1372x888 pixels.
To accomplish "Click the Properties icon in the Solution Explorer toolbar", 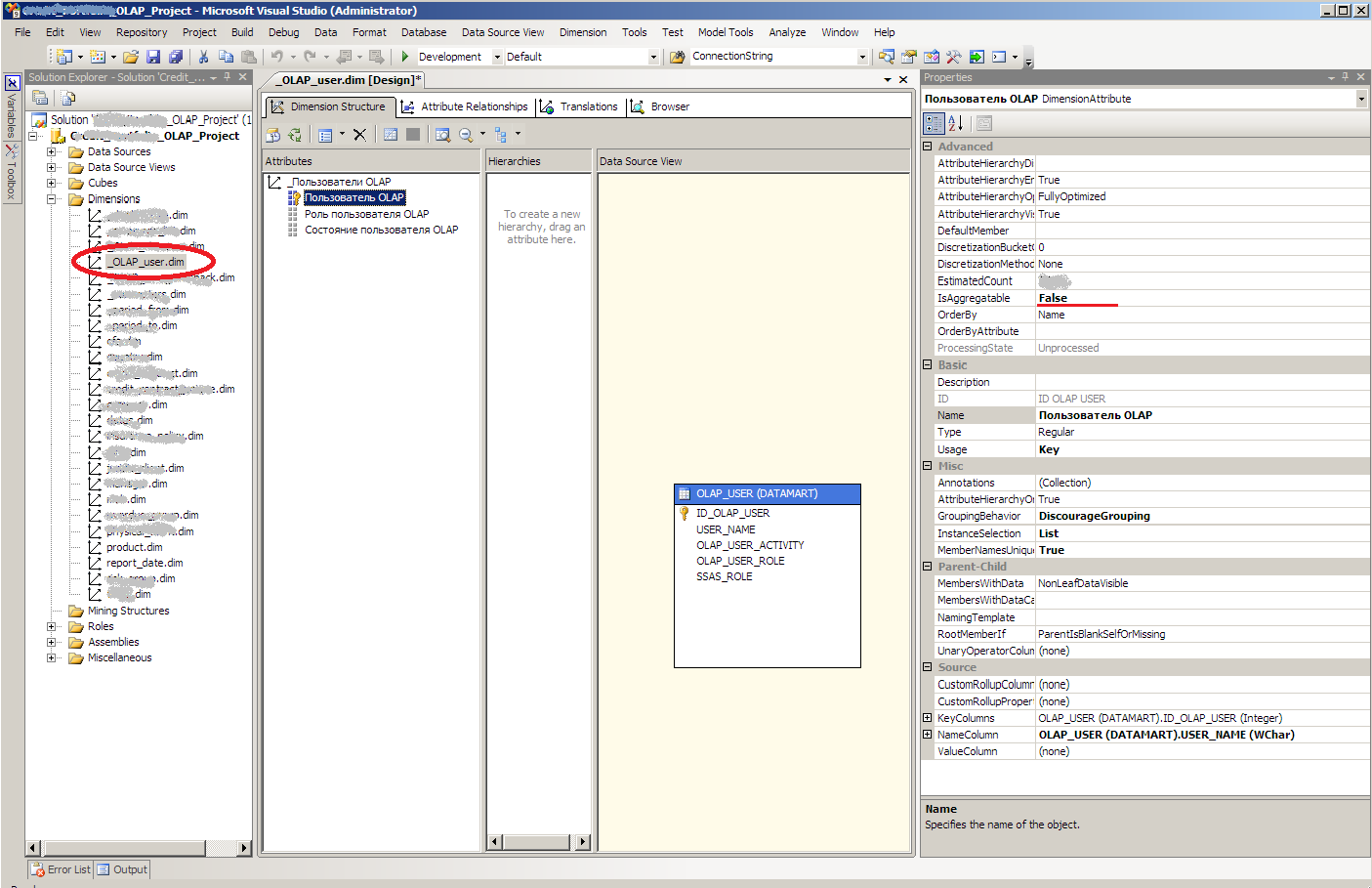I will (41, 98).
